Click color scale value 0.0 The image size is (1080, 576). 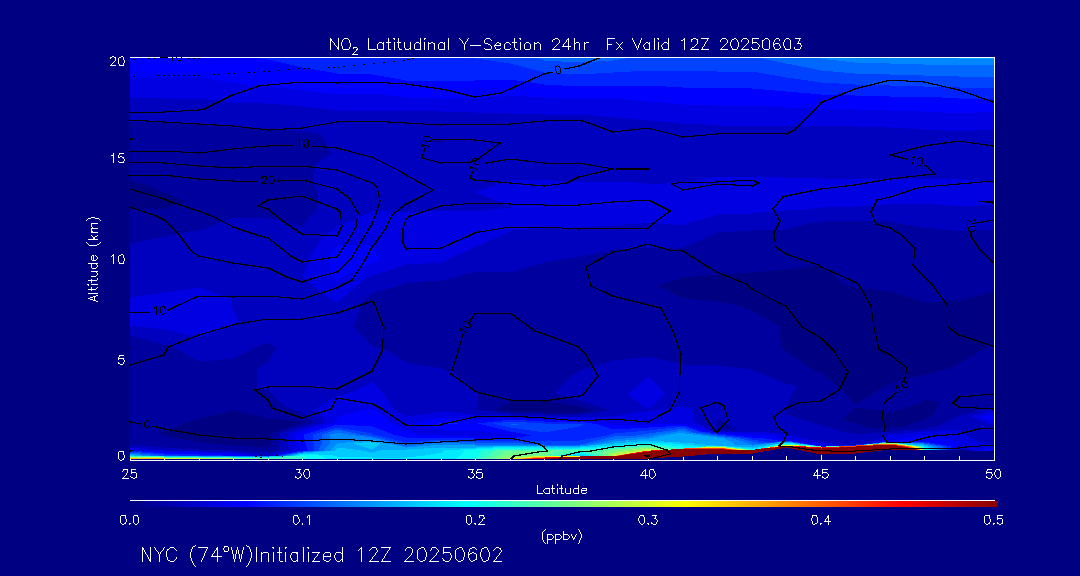[x=129, y=521]
